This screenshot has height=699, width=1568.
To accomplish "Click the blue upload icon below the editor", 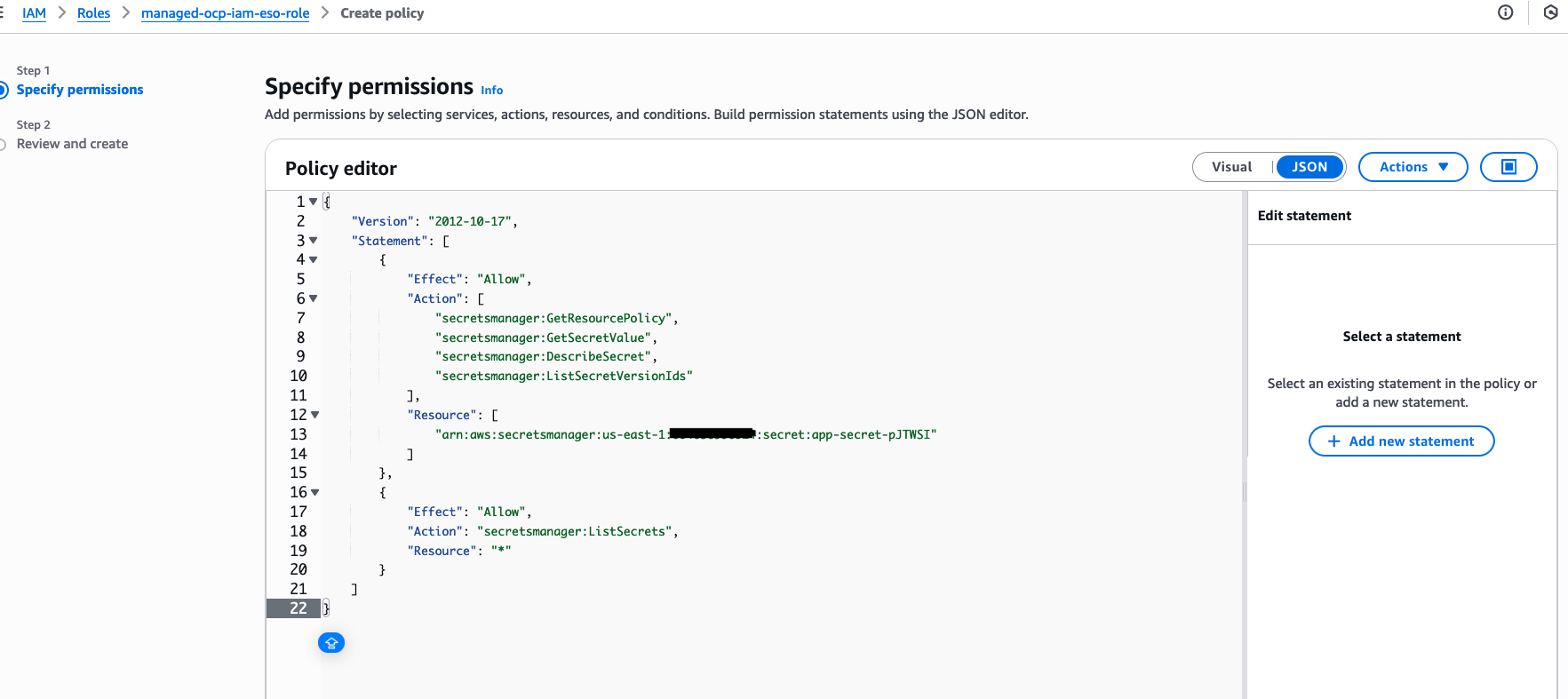I will click(x=331, y=643).
